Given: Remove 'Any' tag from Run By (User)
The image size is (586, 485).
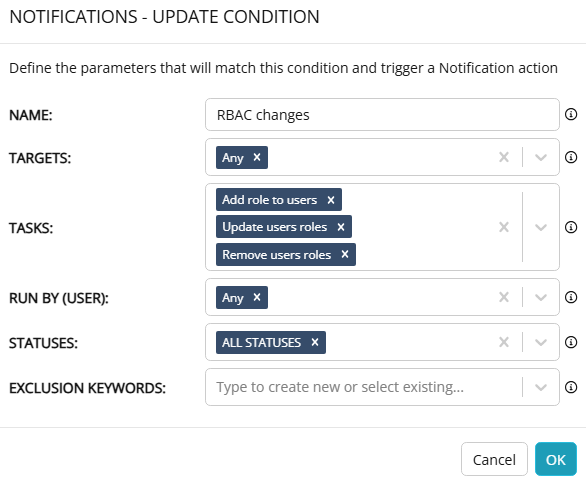Looking at the screenshot, I should [x=257, y=297].
